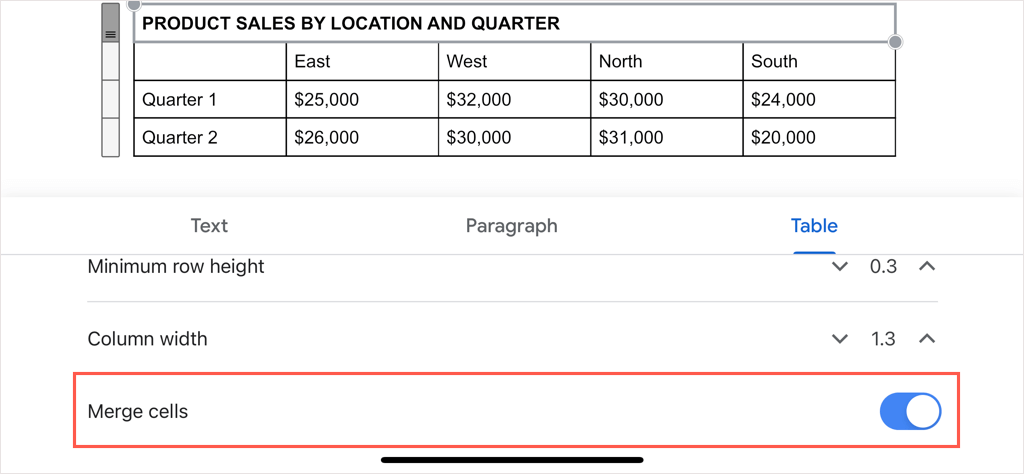Tap the column width value 1.3

click(x=883, y=339)
